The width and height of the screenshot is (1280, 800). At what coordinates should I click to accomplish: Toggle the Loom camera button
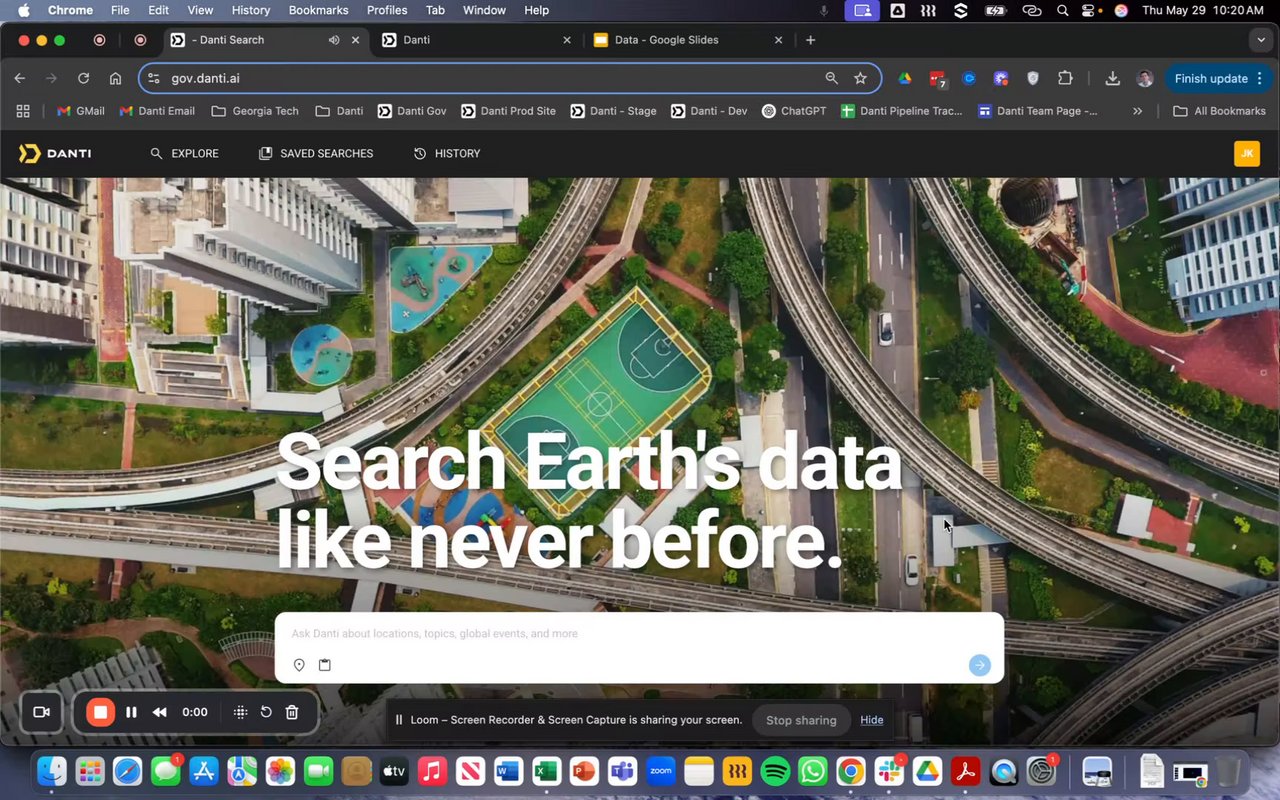[42, 712]
